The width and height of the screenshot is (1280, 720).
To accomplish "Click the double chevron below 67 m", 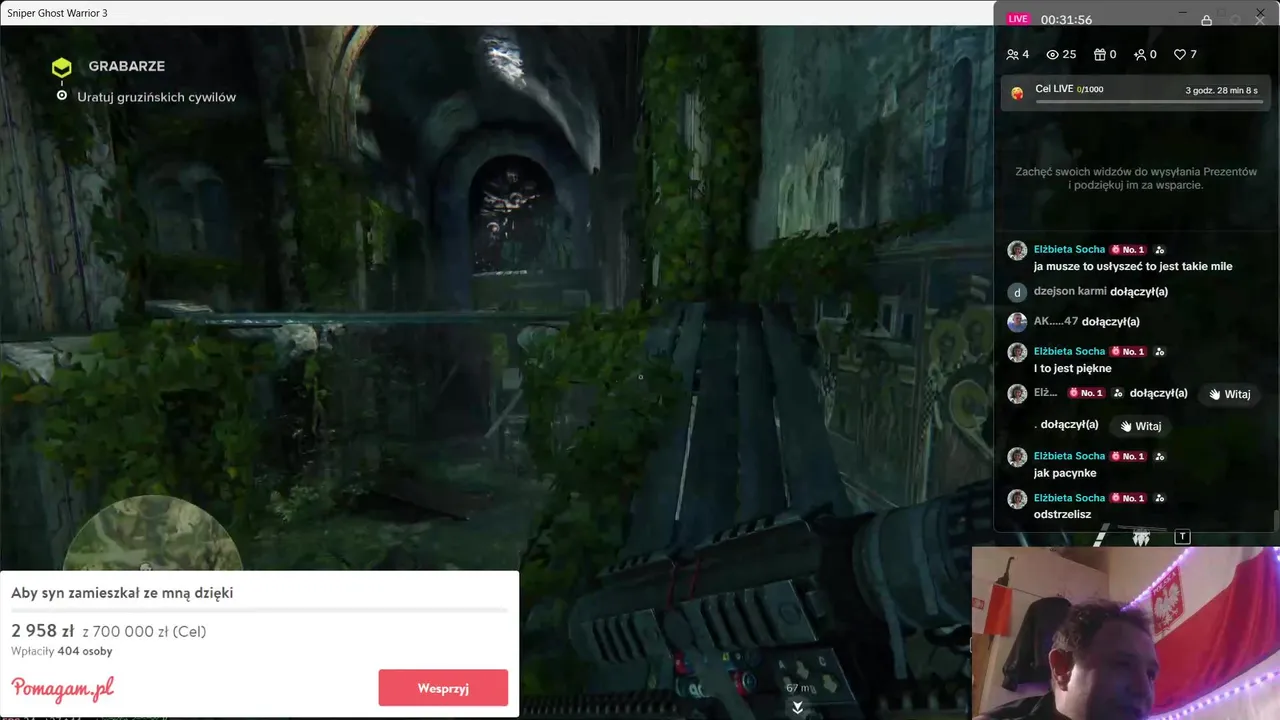I will tap(798, 707).
